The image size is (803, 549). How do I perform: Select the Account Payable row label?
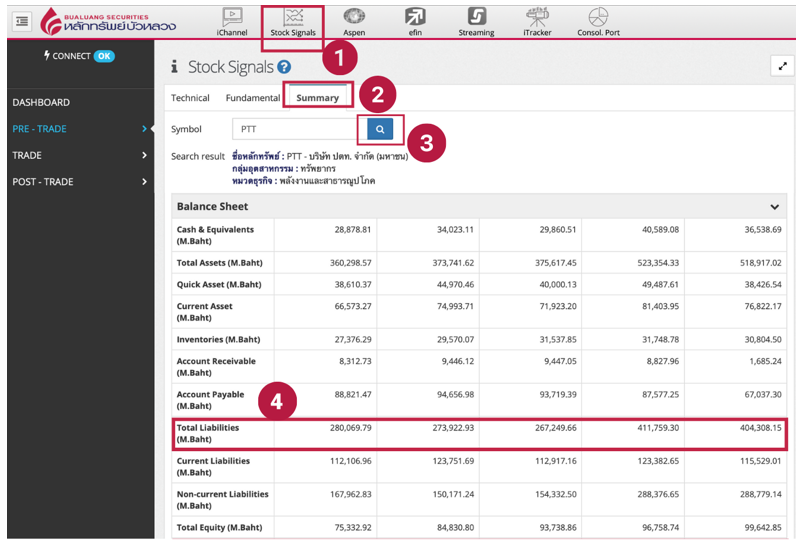click(210, 400)
